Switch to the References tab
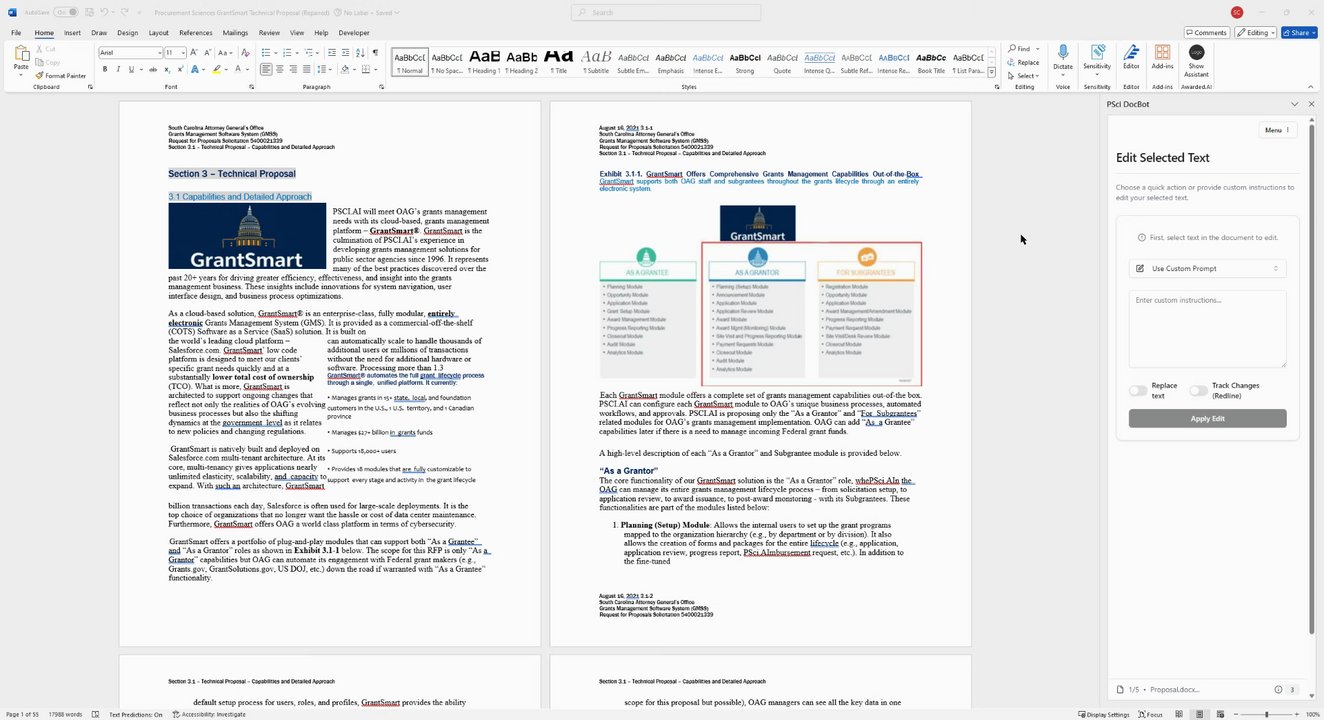The height and width of the screenshot is (720, 1324). point(196,32)
